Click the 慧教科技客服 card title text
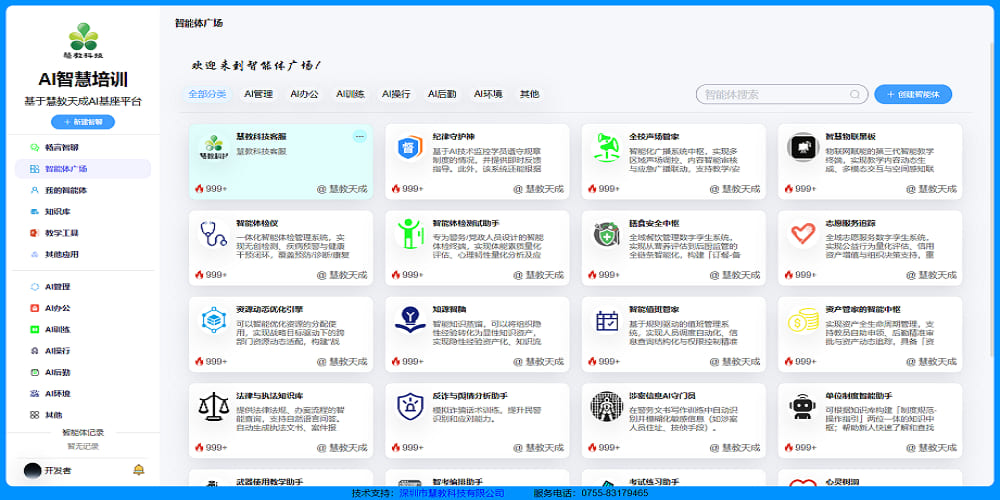 [261, 136]
